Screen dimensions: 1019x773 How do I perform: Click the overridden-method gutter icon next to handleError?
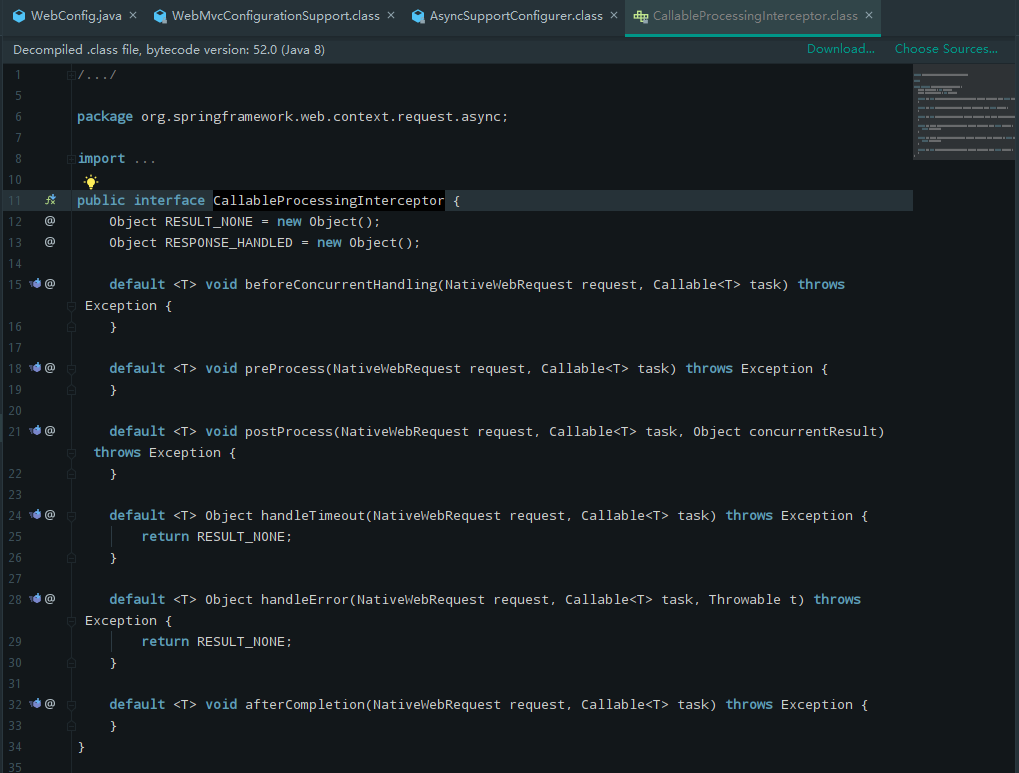38,599
